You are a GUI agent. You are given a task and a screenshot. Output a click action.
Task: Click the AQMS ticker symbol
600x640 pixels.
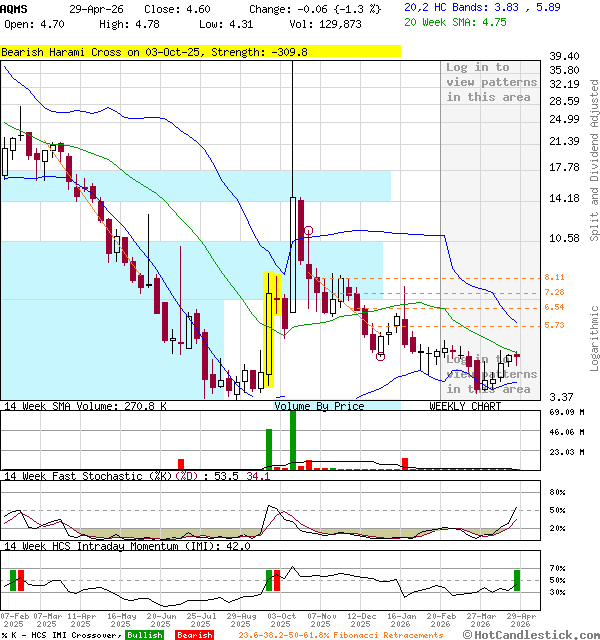click(14, 8)
